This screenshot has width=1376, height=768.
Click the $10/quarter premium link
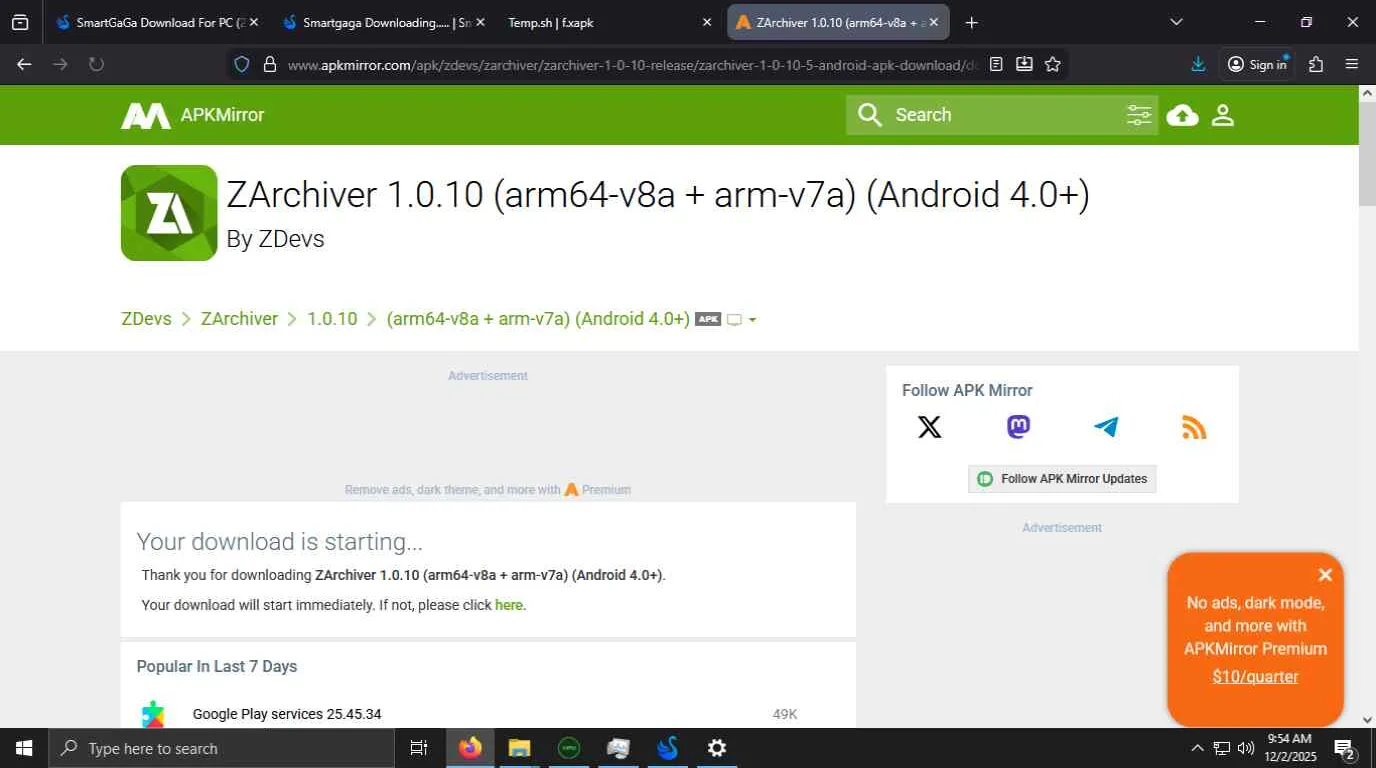[x=1255, y=677]
